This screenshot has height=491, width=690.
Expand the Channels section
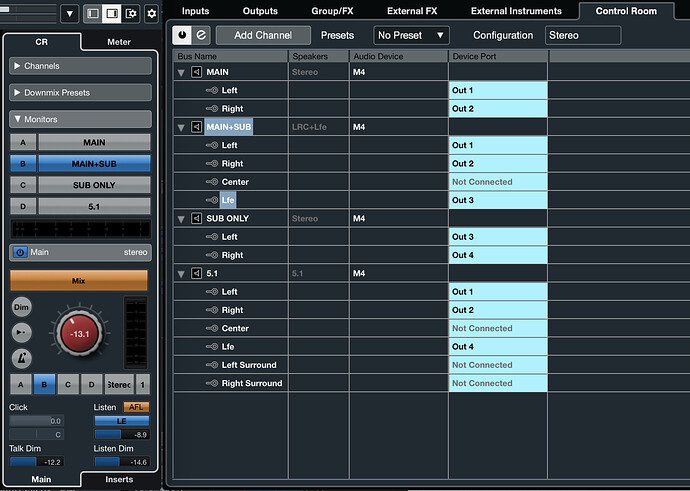coord(80,66)
